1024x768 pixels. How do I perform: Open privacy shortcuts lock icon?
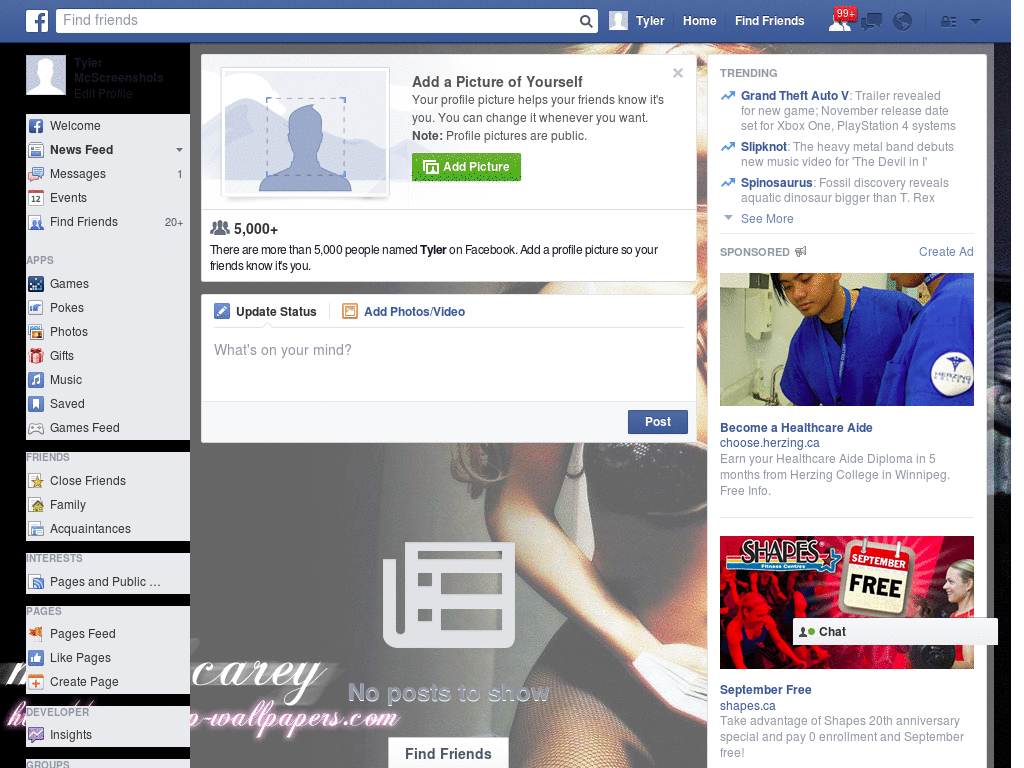(x=948, y=22)
